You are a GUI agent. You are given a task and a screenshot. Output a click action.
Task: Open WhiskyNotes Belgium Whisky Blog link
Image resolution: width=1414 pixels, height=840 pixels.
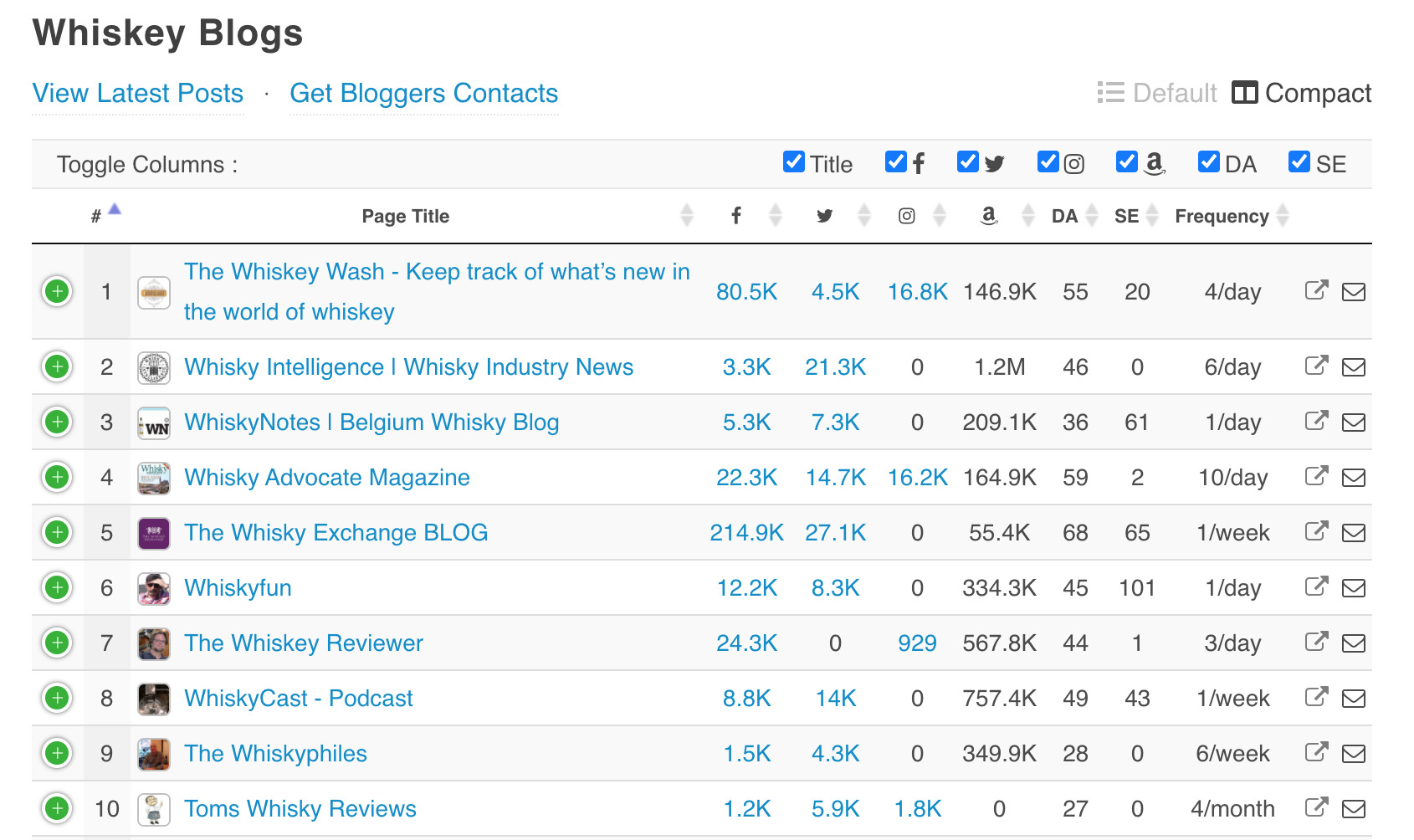(371, 422)
